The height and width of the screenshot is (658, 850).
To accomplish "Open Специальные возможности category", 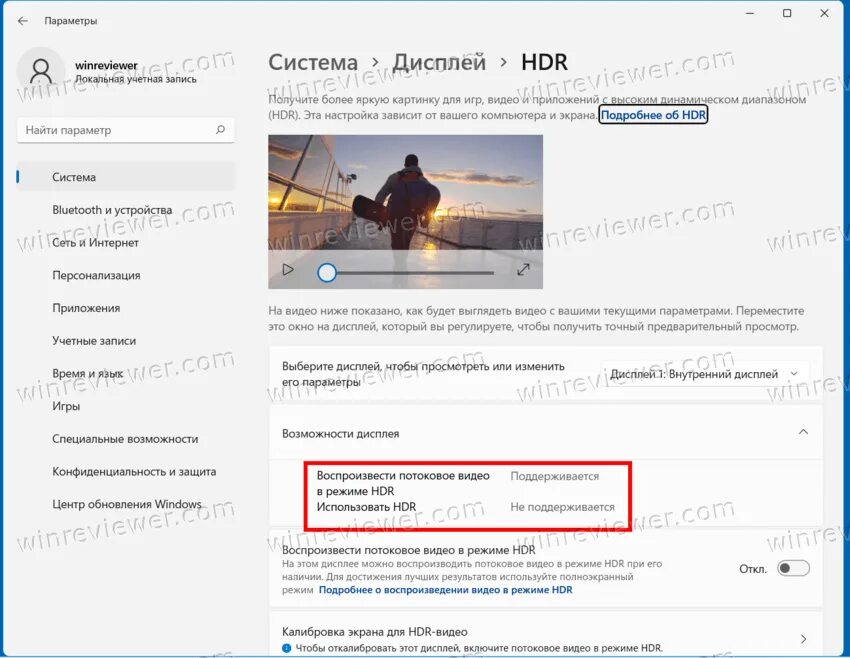I will click(126, 439).
